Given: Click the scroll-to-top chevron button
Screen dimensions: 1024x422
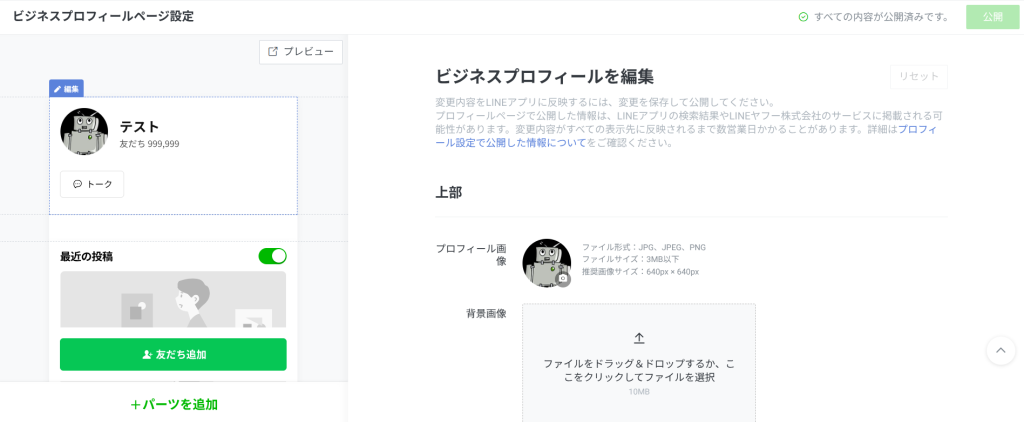Looking at the screenshot, I should point(1000,351).
